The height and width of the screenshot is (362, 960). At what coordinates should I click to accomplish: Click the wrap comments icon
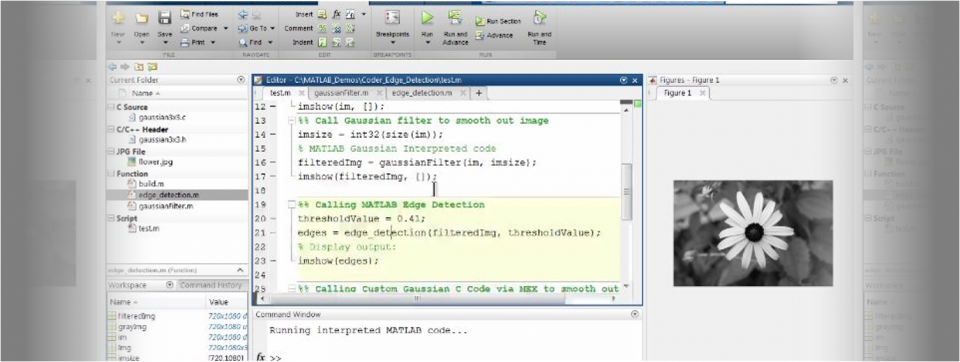click(350, 28)
